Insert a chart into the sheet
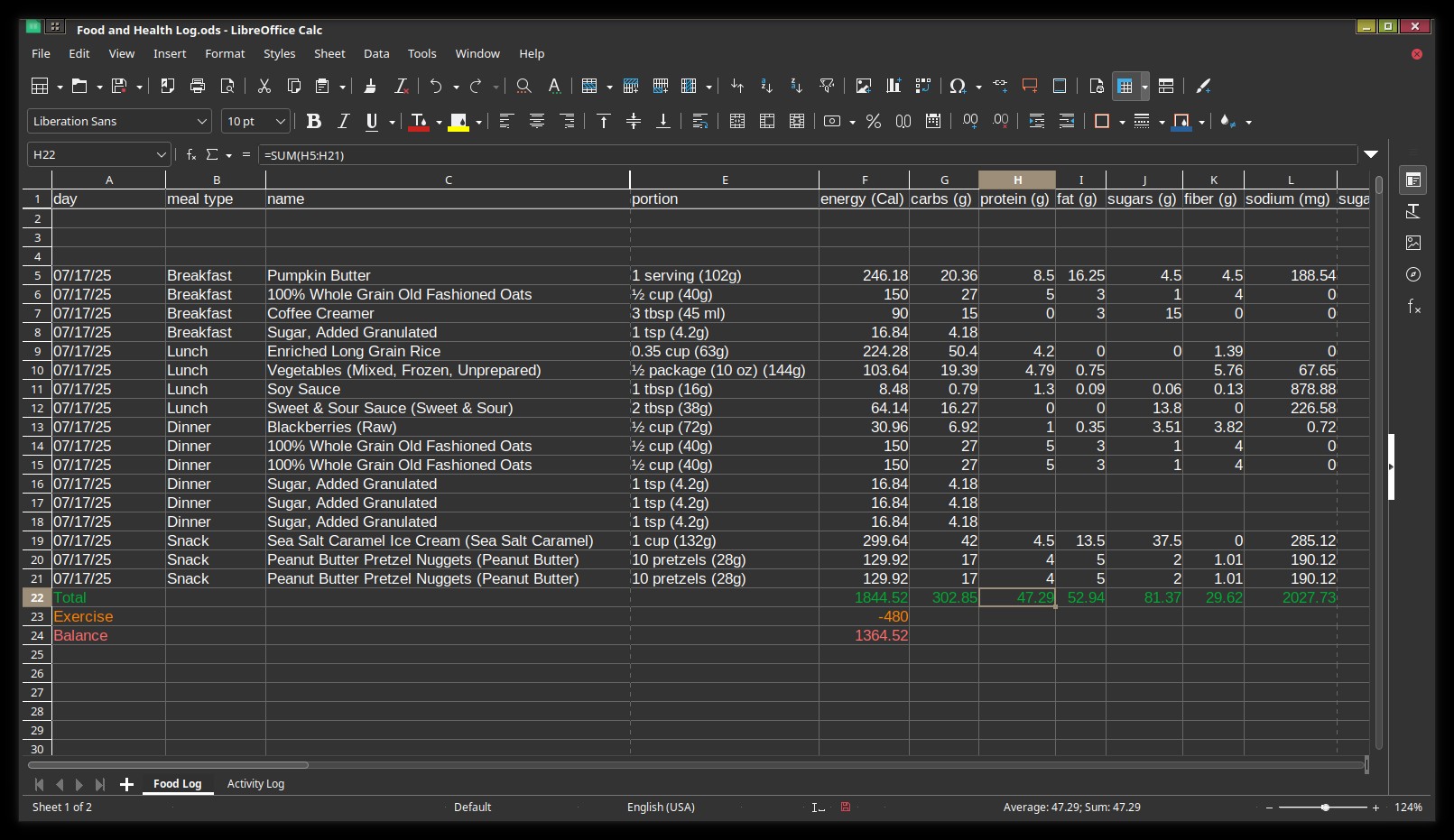The height and width of the screenshot is (840, 1454). pyautogui.click(x=893, y=86)
